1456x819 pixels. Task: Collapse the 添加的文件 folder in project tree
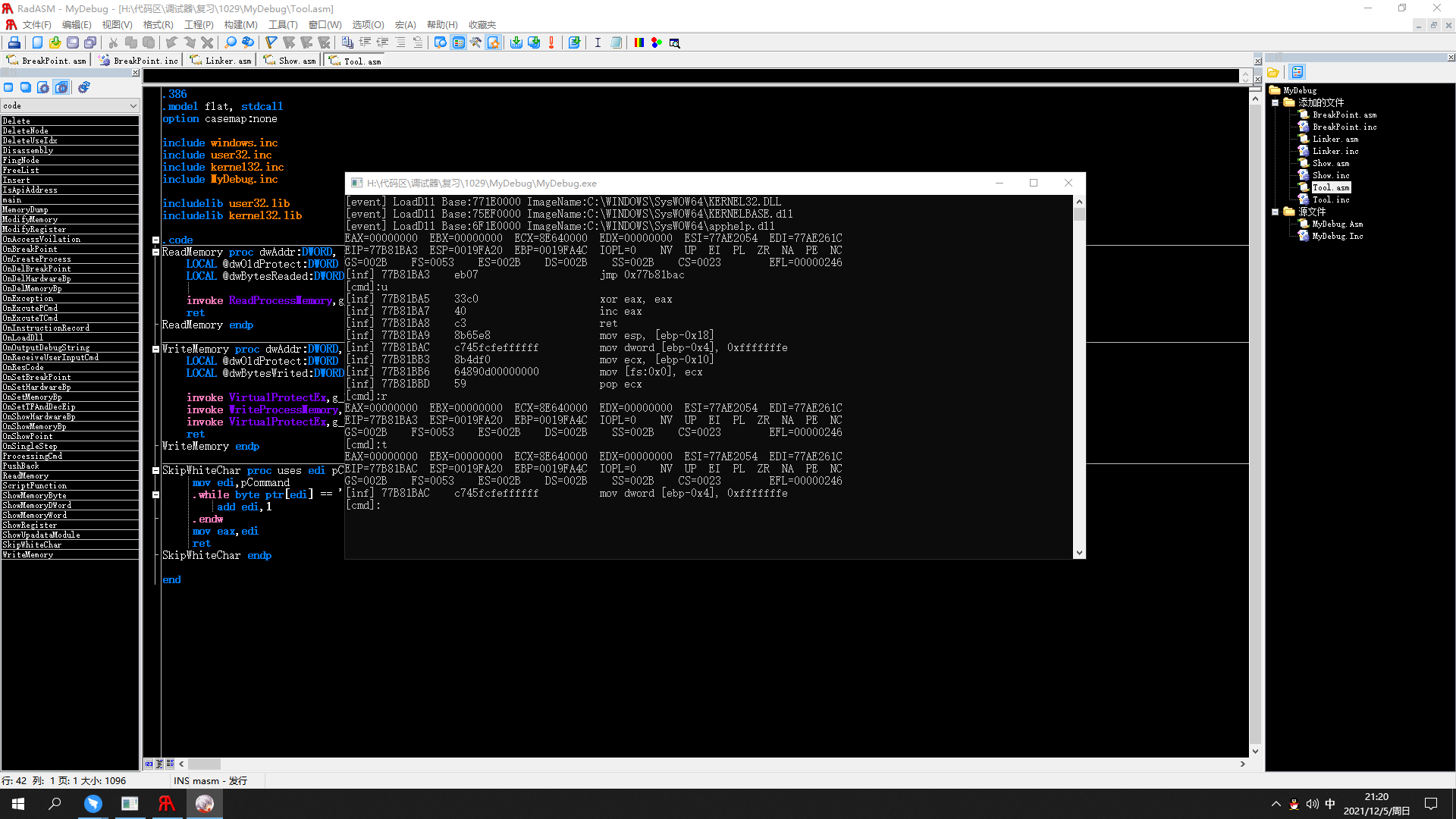point(1276,102)
